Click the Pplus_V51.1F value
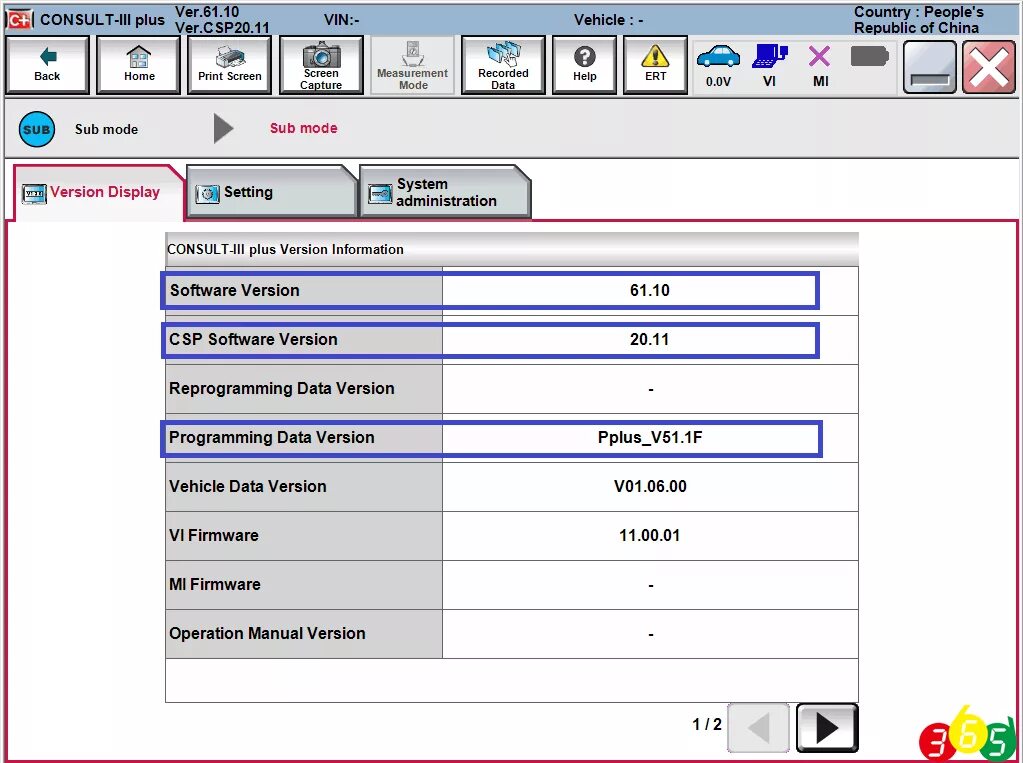Screen dimensions: 1023x763 pos(650,437)
